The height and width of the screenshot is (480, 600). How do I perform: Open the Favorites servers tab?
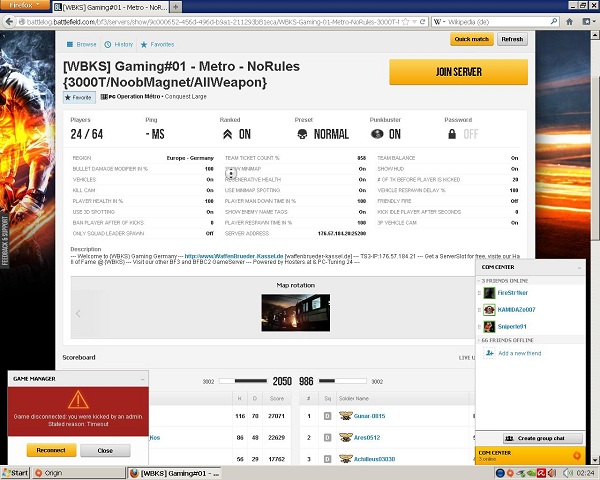(x=157, y=44)
